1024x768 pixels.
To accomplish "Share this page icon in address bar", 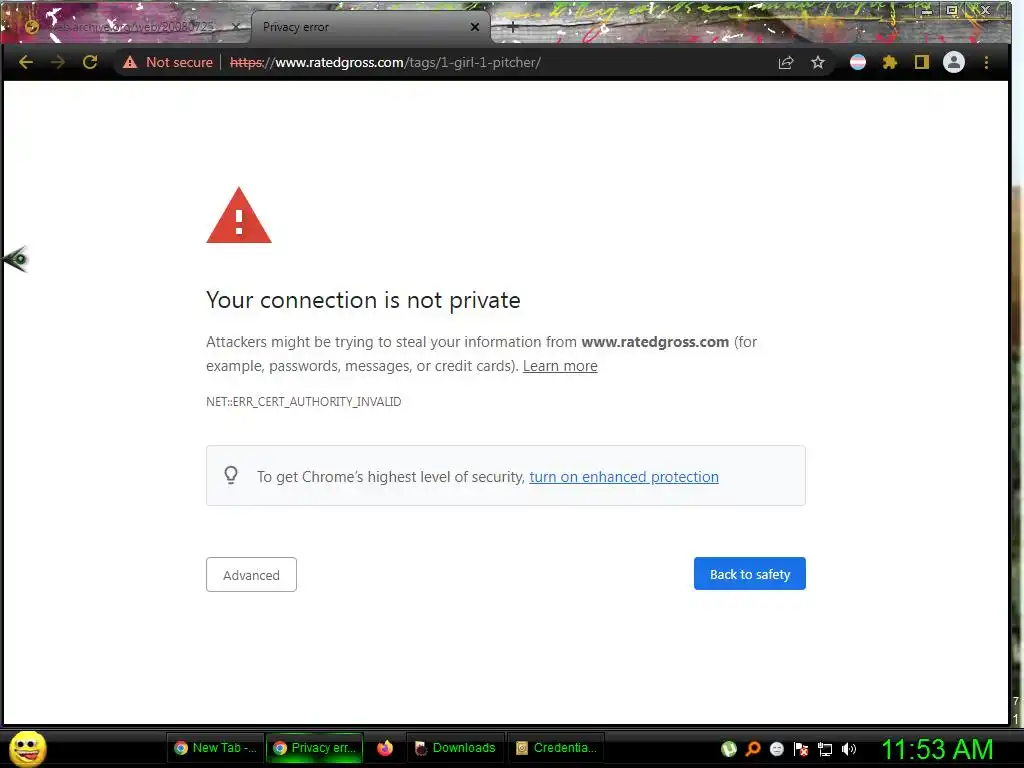I will coord(786,63).
